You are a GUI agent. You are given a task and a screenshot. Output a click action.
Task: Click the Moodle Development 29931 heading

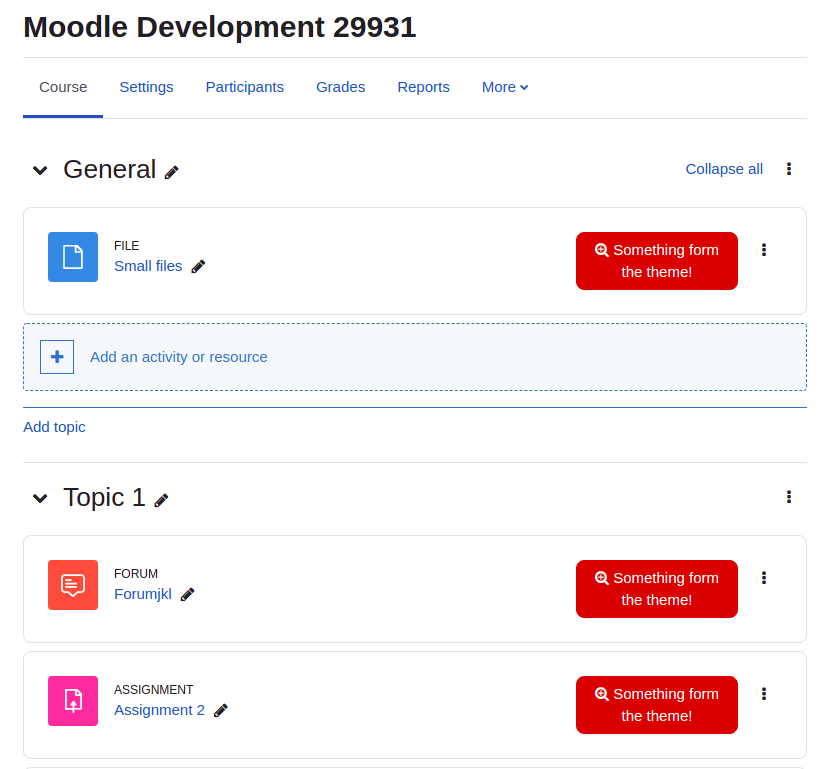(x=220, y=27)
